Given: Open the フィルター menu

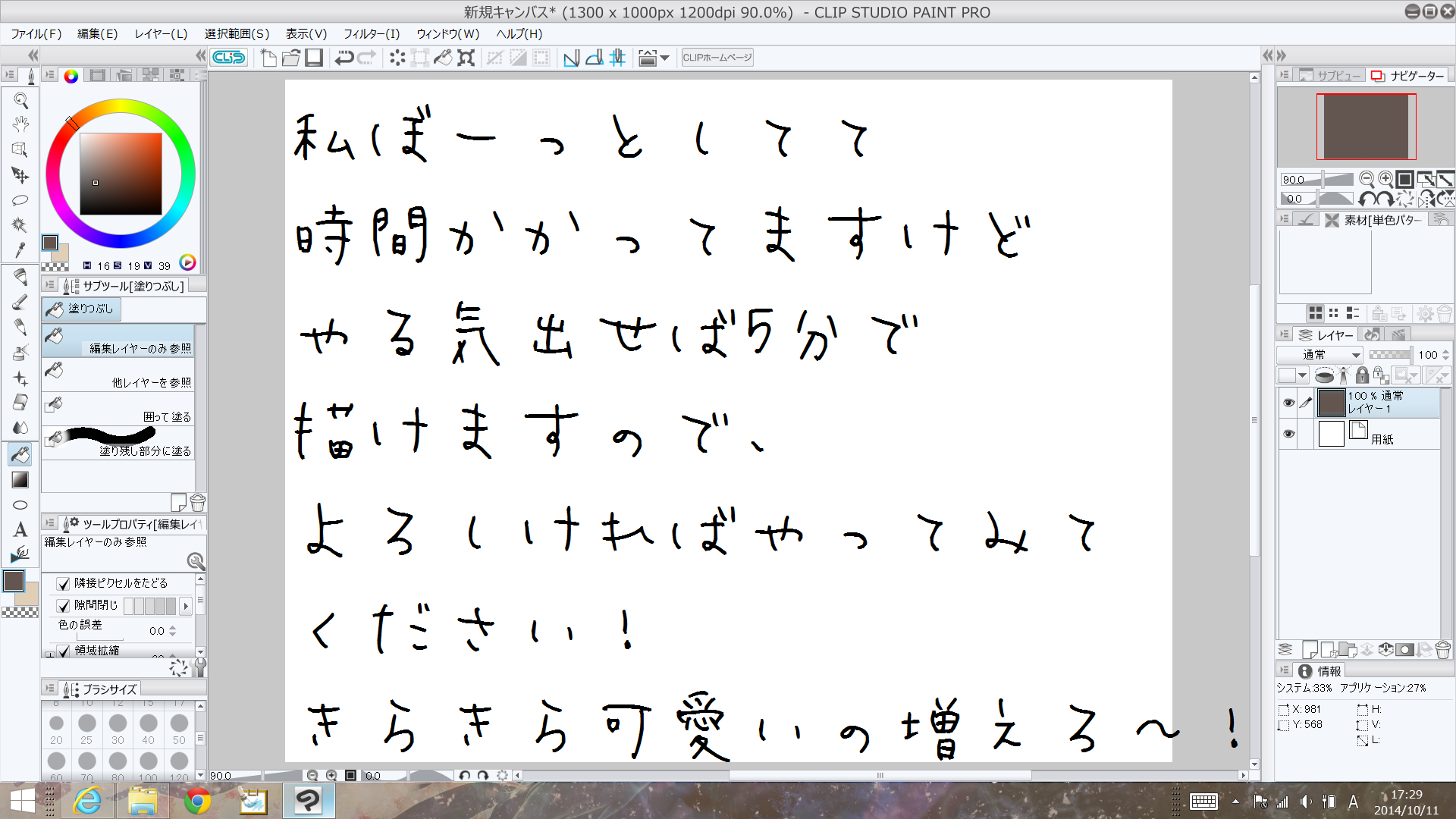Looking at the screenshot, I should pyautogui.click(x=371, y=33).
